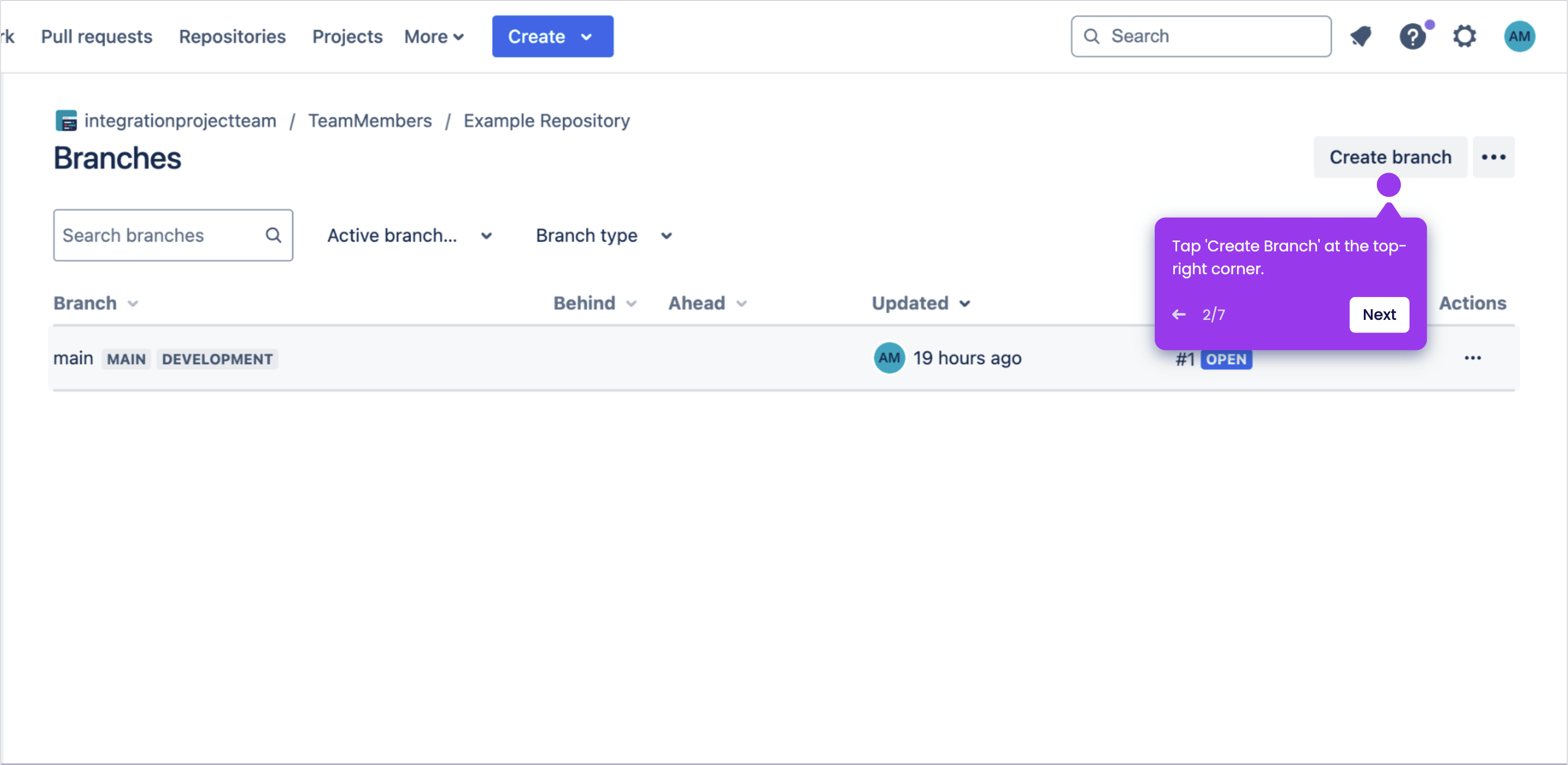
Task: Open the More menu in navigation
Action: pyautogui.click(x=434, y=36)
